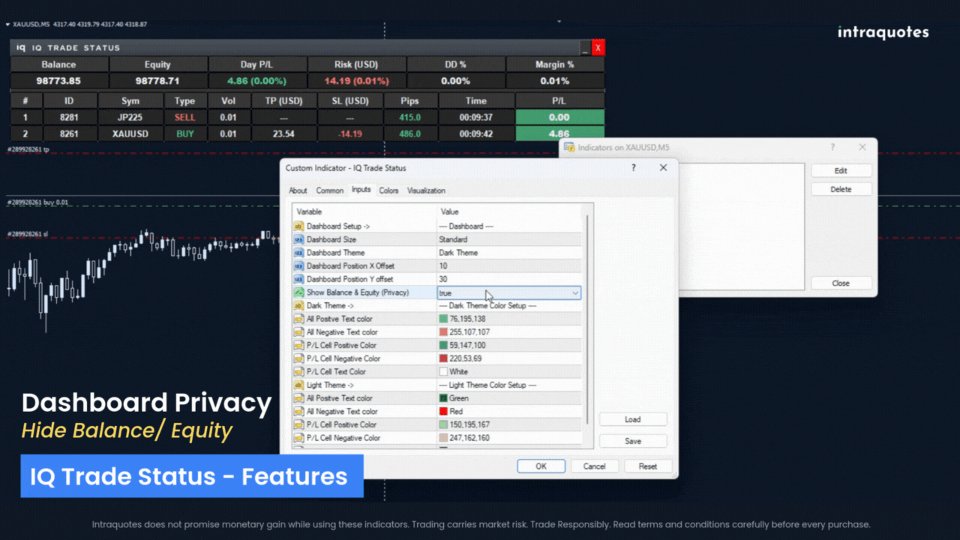Click the Cancel button
The height and width of the screenshot is (540, 960).
594,467
